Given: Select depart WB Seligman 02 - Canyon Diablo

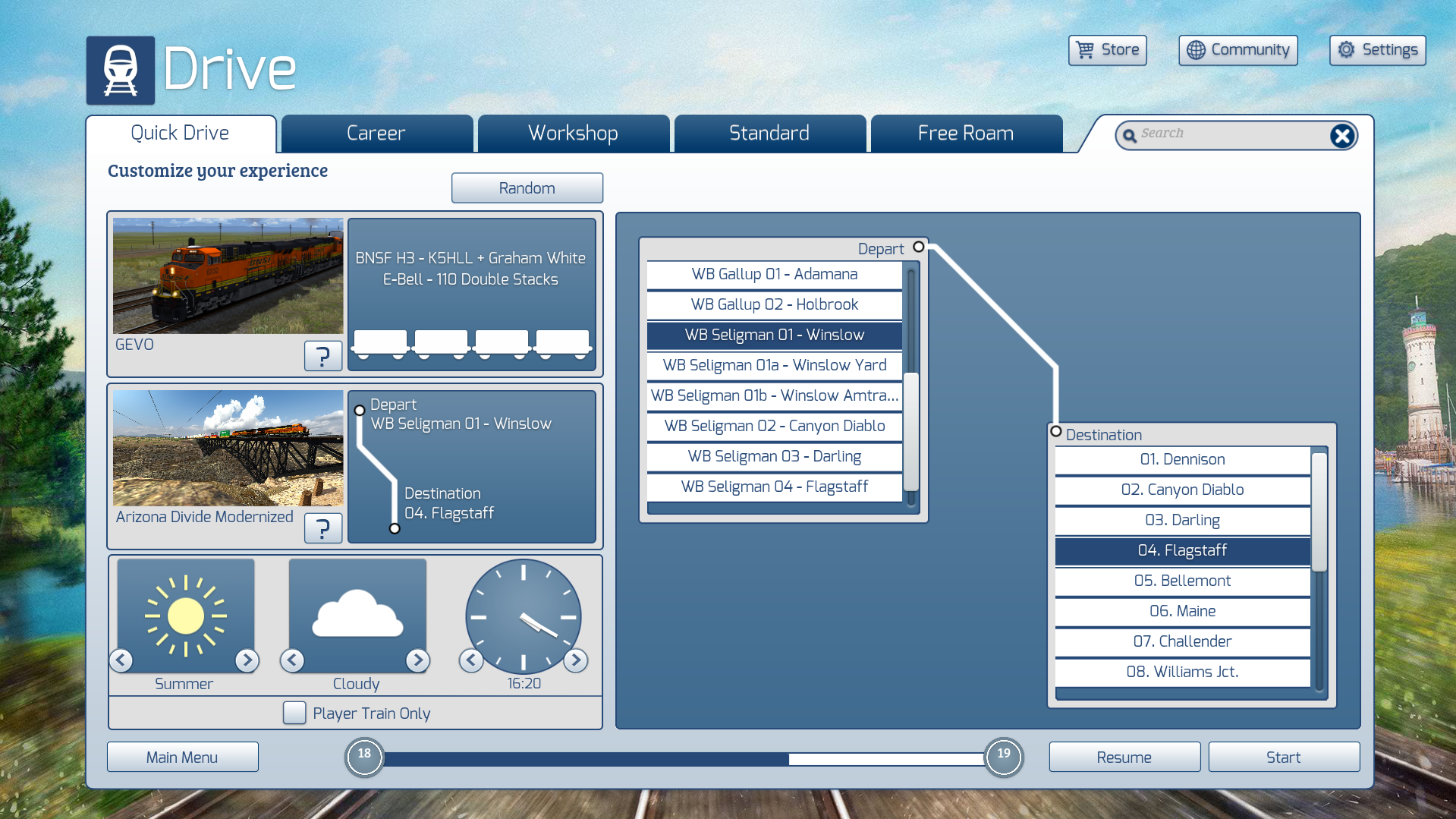Looking at the screenshot, I should coord(775,427).
